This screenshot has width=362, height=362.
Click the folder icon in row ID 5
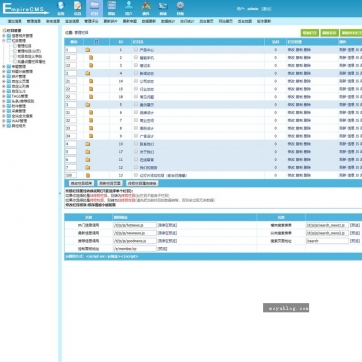click(88, 105)
